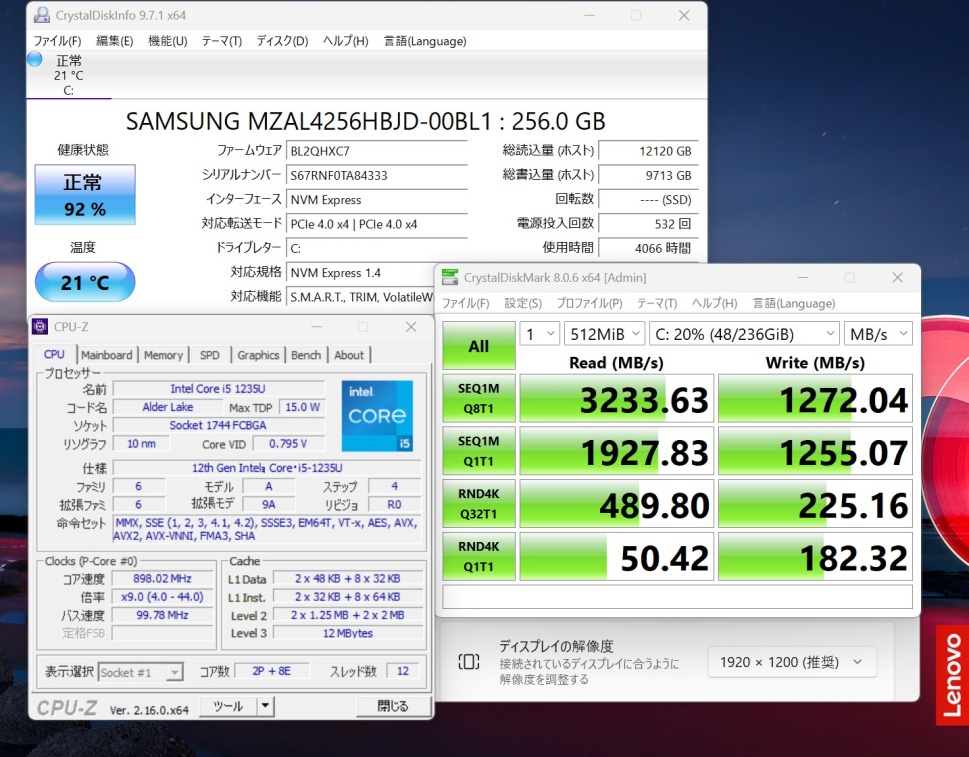Screen dimensions: 969x757
Task: Expand the ツール button dropdown arrow
Action: 265,706
